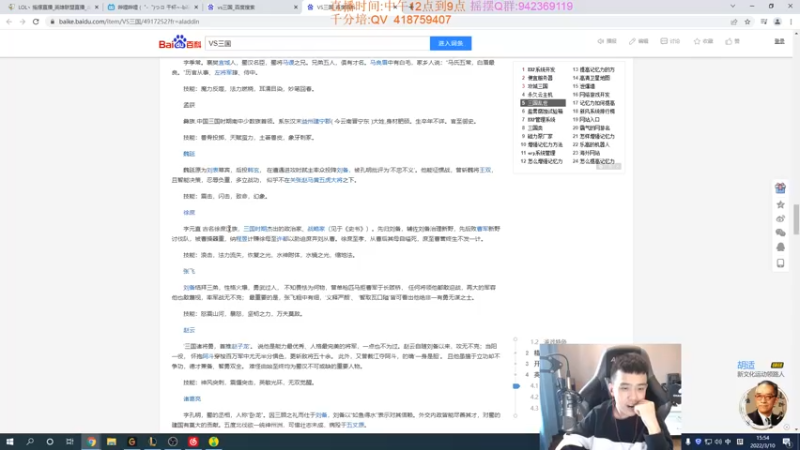Click the bell notification icon on right sidebar
The width and height of the screenshot is (800, 450).
tap(780, 247)
